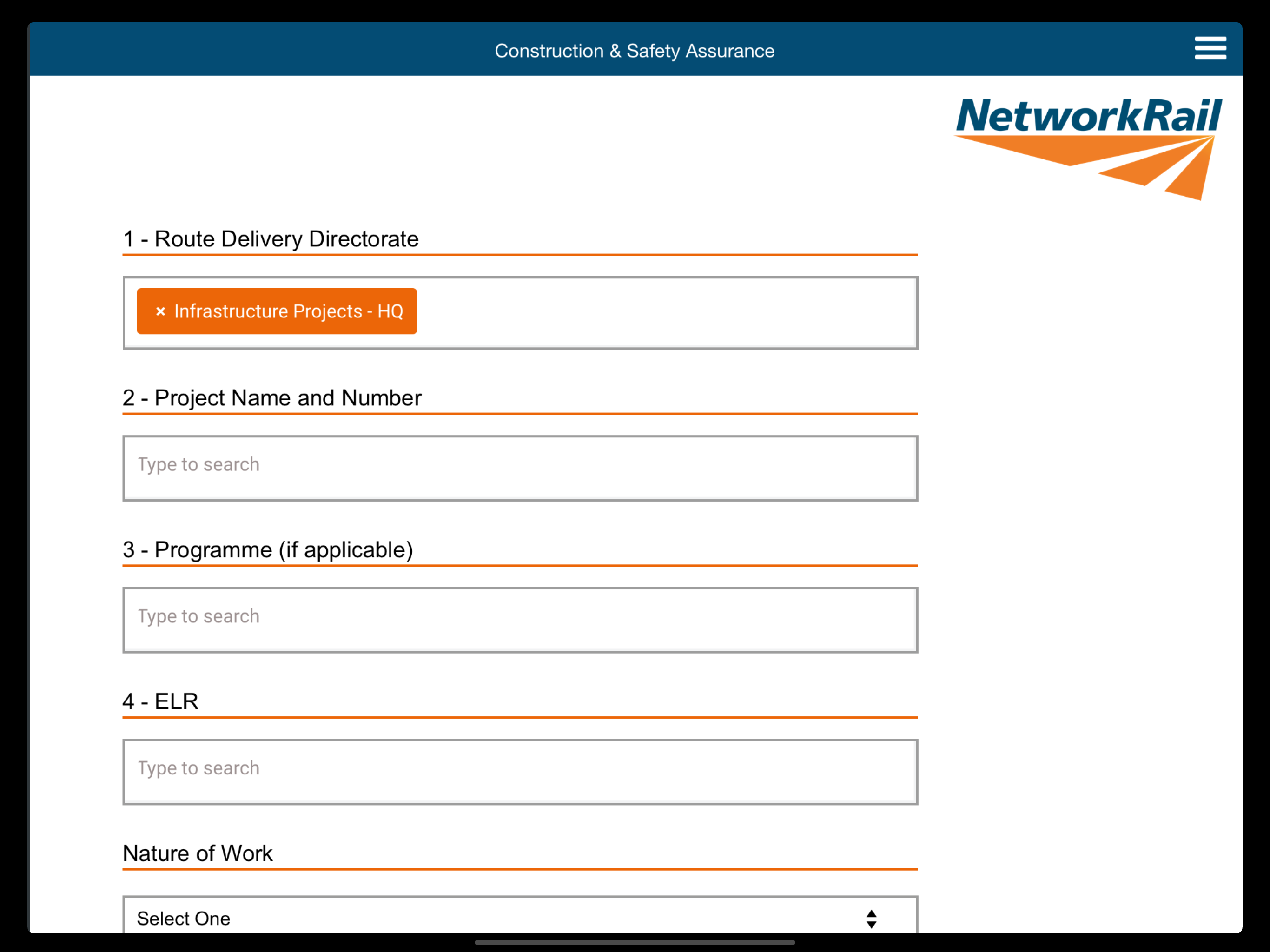The width and height of the screenshot is (1270, 952).
Task: Click the '1 - Route Delivery Directorate' heading
Action: tap(271, 239)
